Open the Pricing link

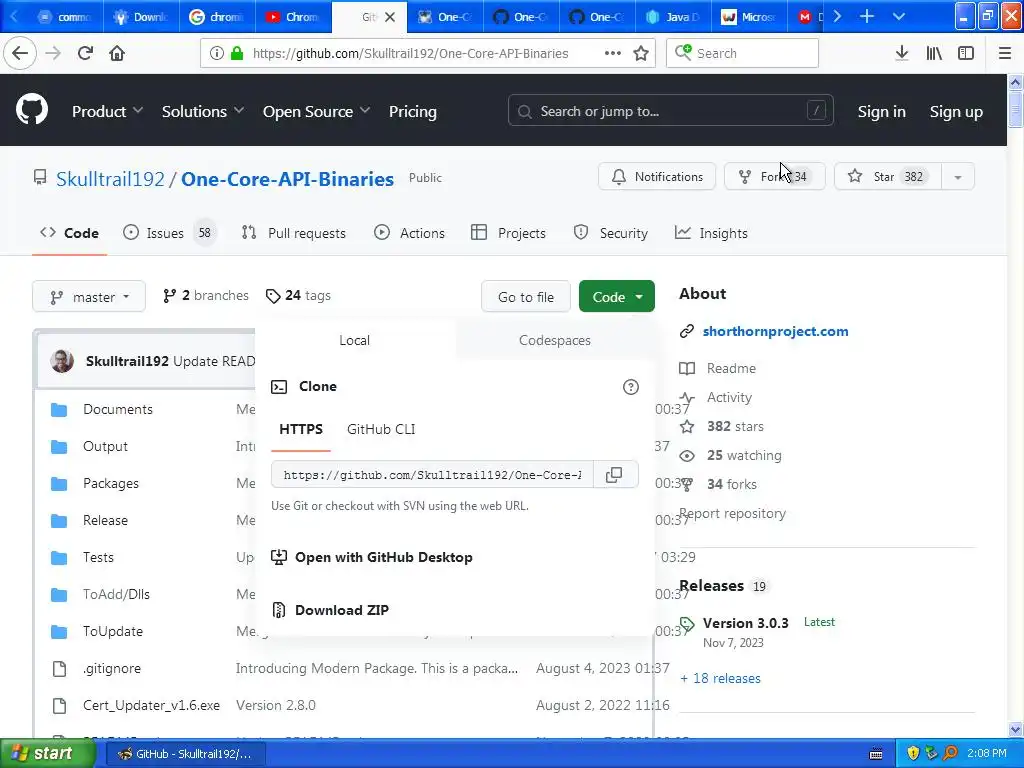coord(413,112)
